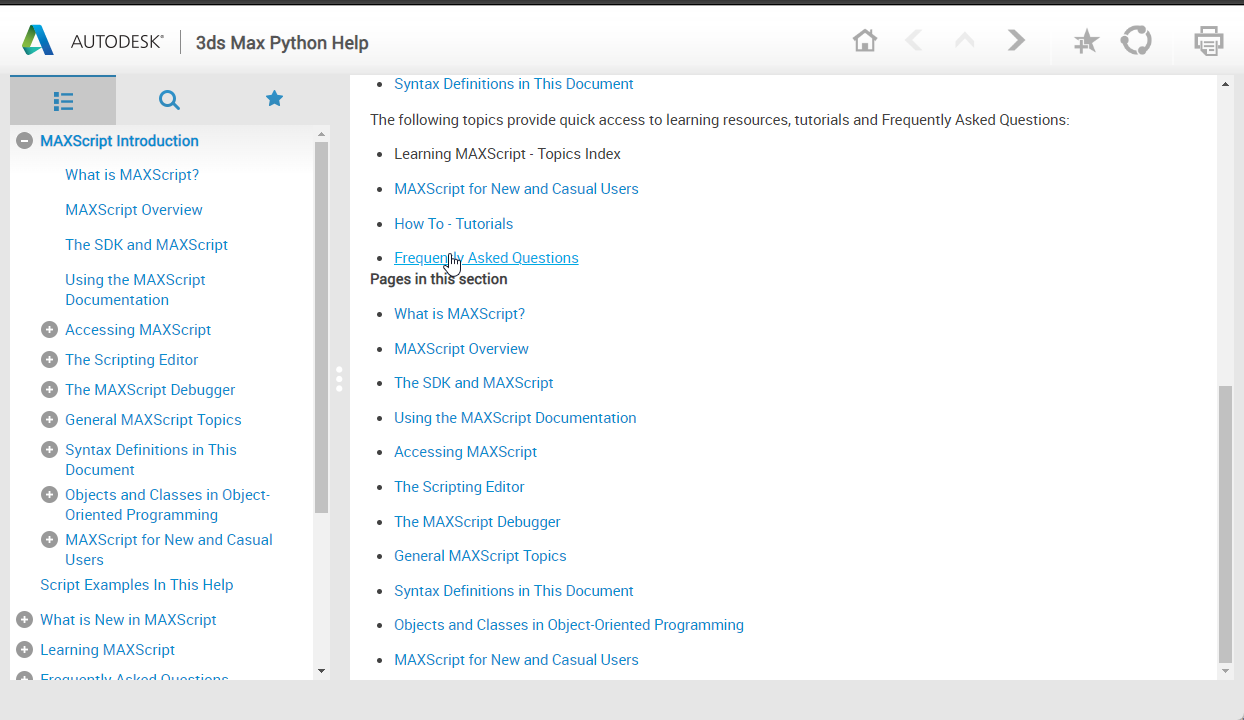Collapse the MAXScript Introduction section
The width and height of the screenshot is (1244, 720).
tap(25, 141)
